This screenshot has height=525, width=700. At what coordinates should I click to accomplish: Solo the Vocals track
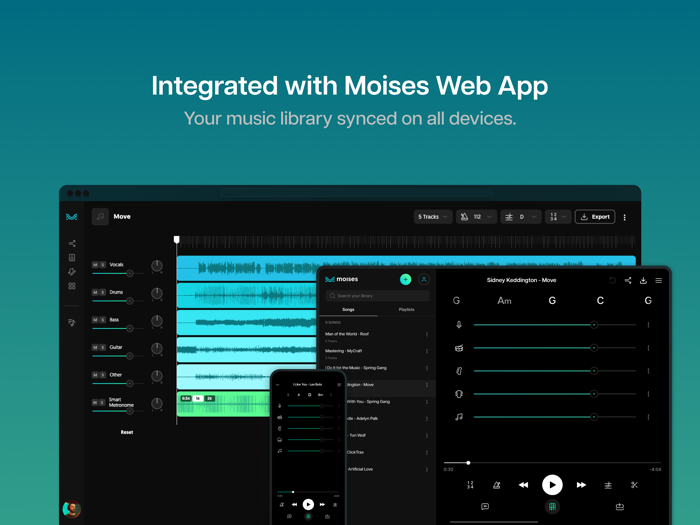coord(103,265)
